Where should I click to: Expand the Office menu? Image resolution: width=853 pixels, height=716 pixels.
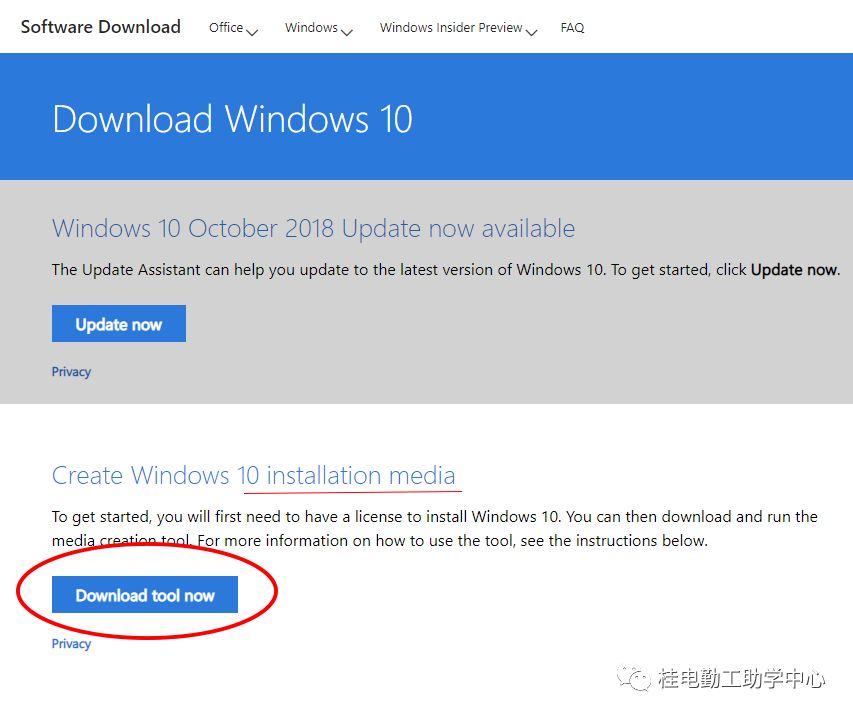pyautogui.click(x=233, y=28)
